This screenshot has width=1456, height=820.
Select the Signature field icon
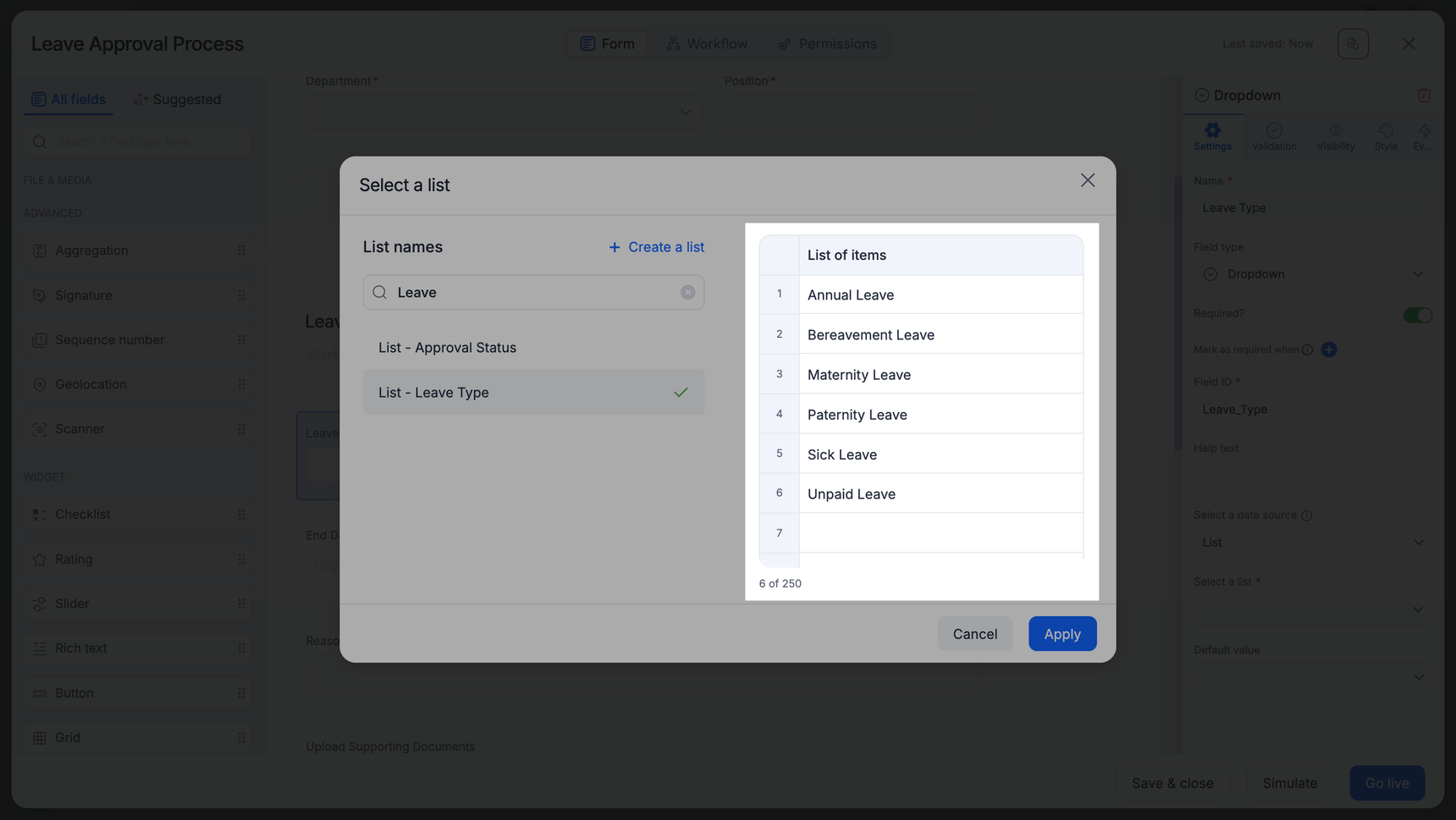pos(39,295)
